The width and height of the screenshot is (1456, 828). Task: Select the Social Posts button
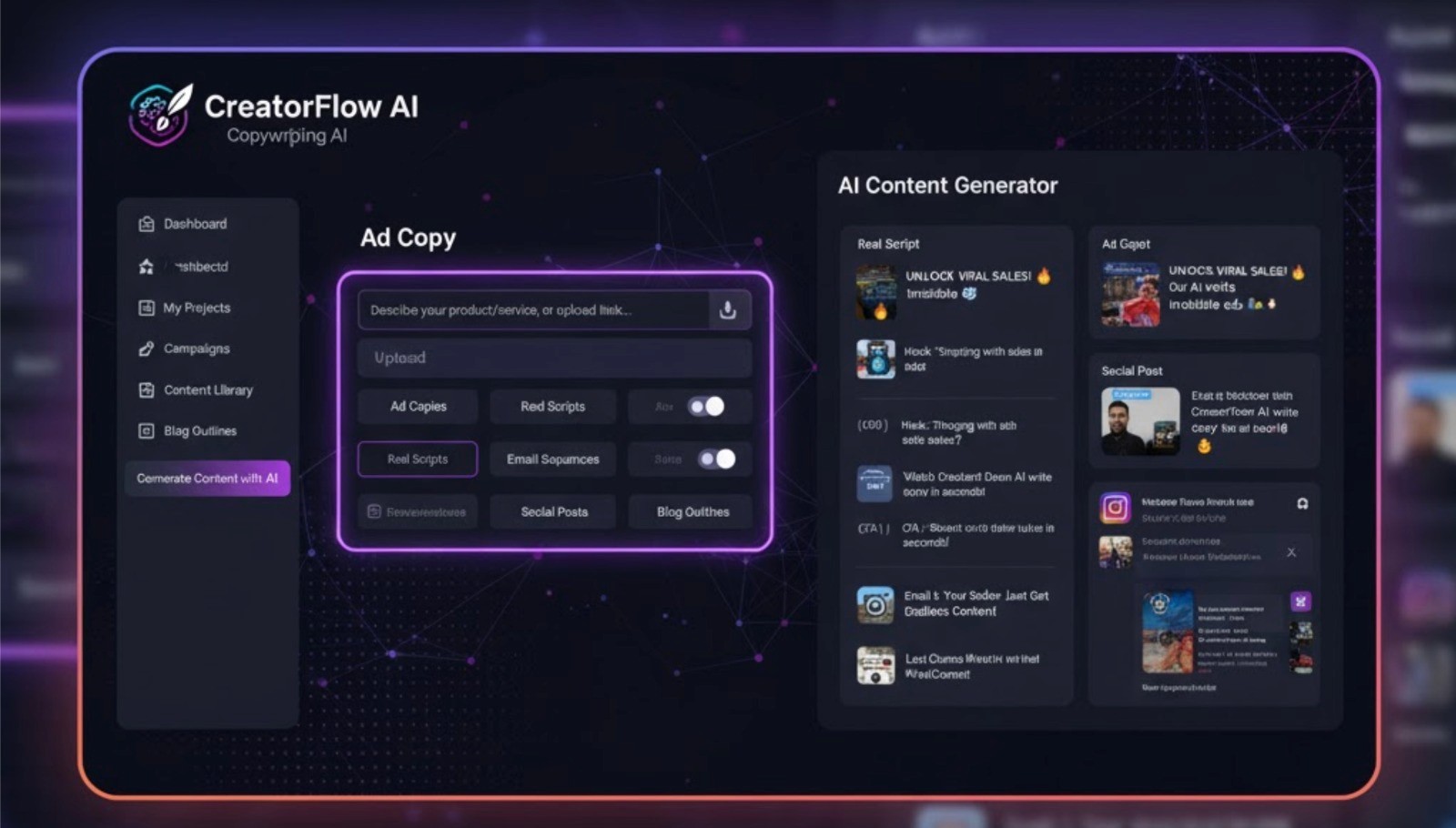554,511
